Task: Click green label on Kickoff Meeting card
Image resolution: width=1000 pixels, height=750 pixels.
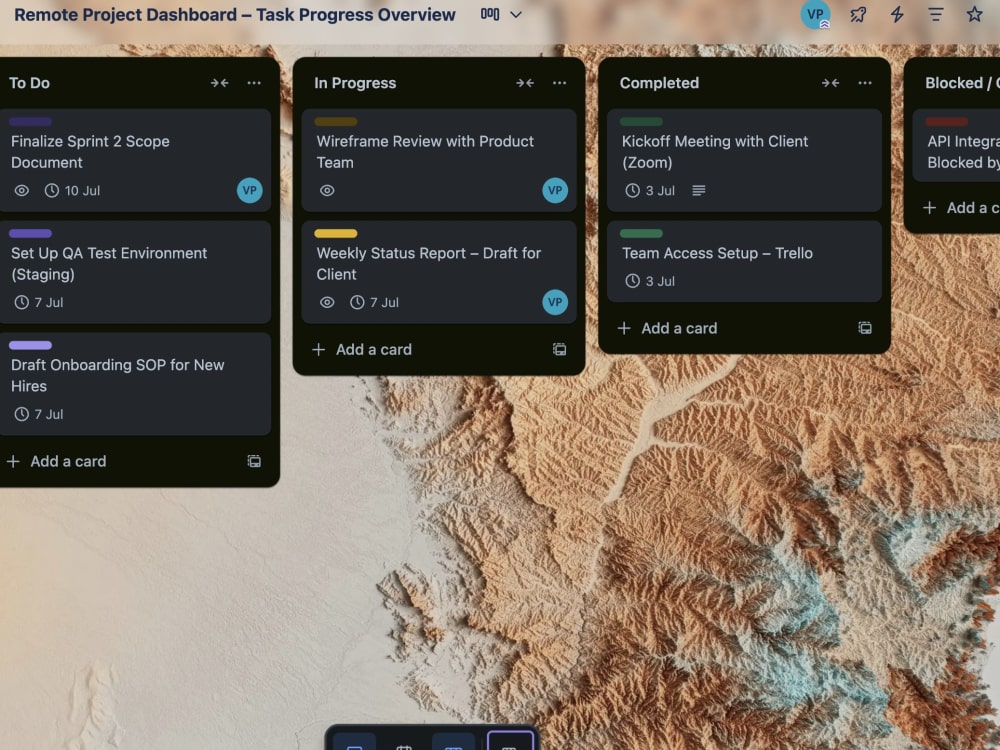Action: click(x=641, y=122)
